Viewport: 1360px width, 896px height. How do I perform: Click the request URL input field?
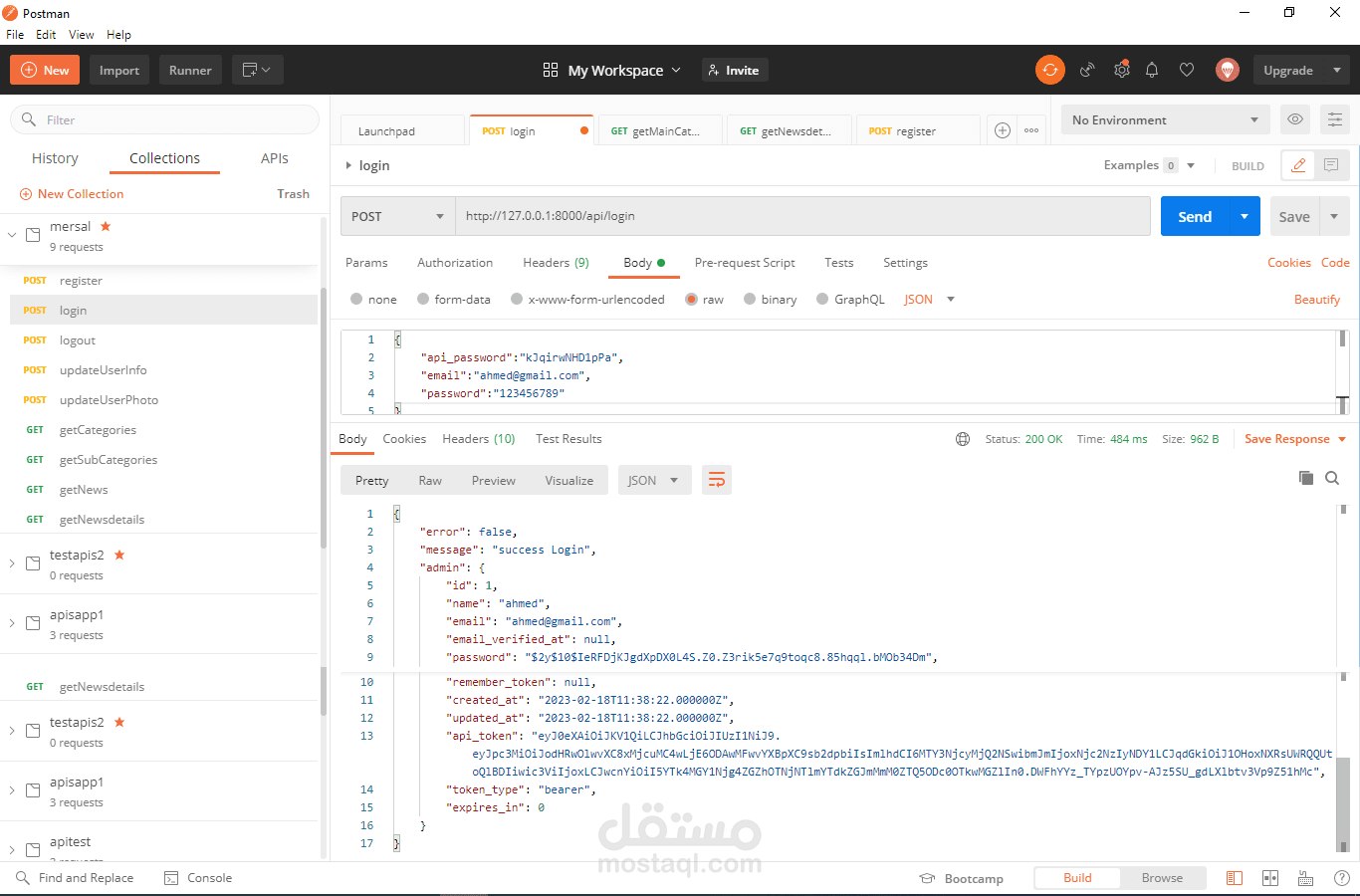(x=801, y=216)
